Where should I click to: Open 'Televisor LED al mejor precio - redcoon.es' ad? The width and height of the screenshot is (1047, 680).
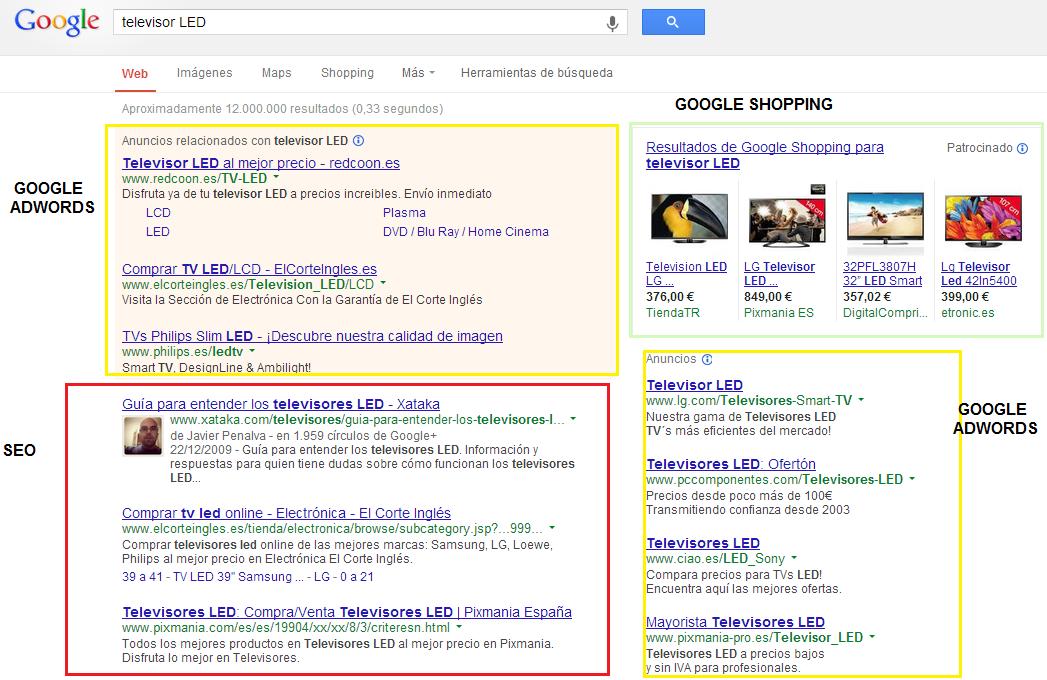point(261,163)
